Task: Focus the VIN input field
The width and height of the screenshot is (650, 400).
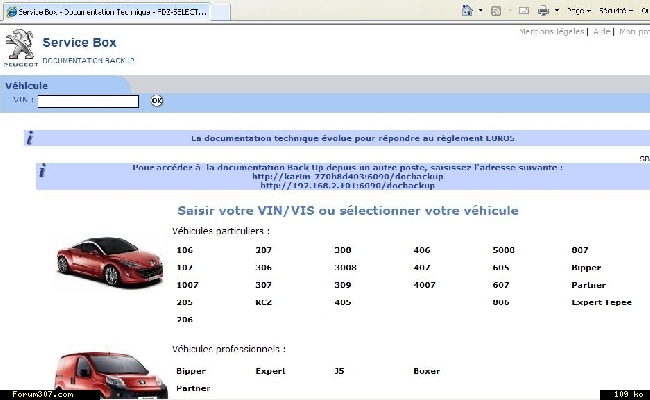Action: [x=88, y=101]
